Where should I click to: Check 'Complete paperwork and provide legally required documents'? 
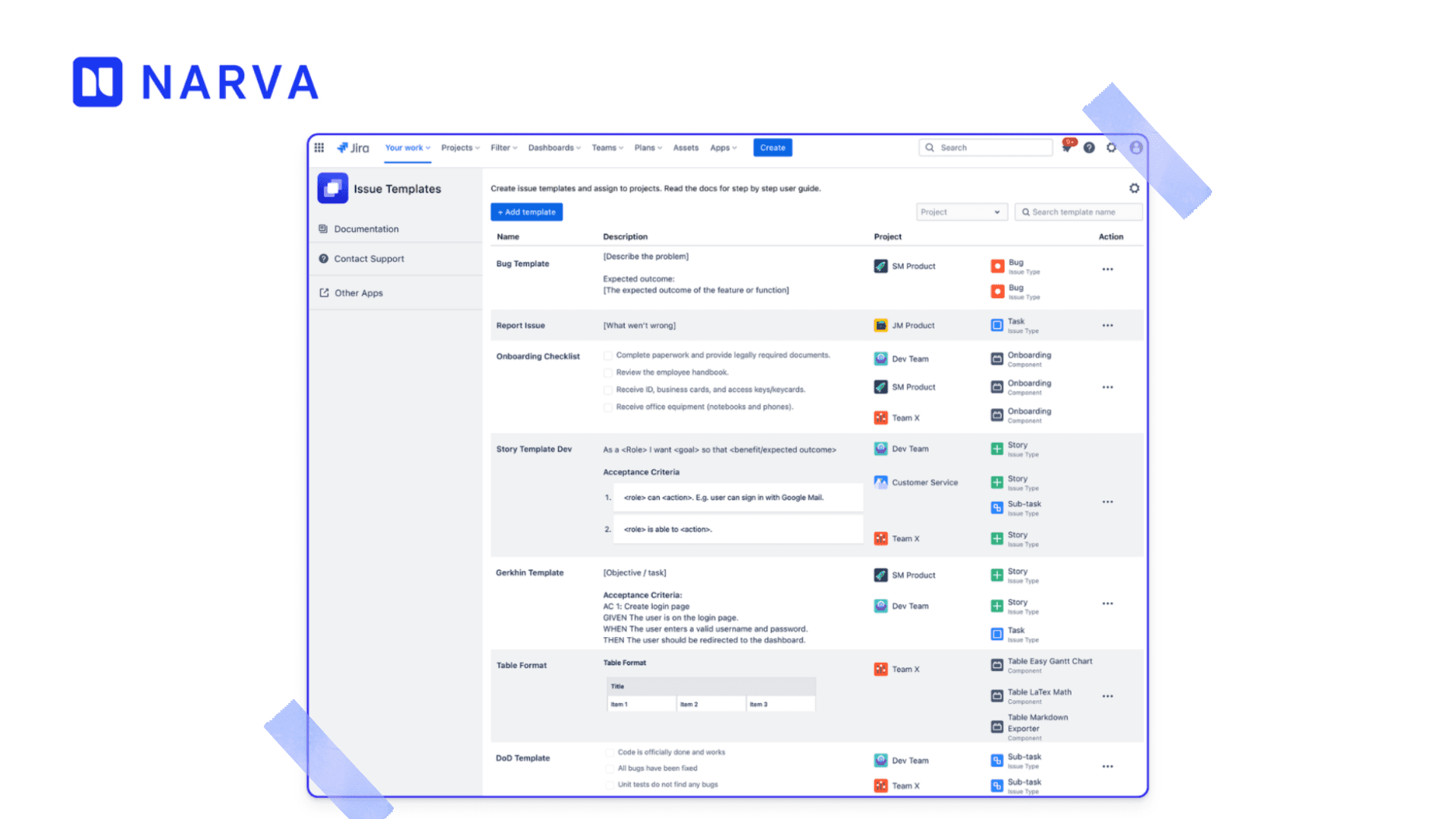click(609, 355)
